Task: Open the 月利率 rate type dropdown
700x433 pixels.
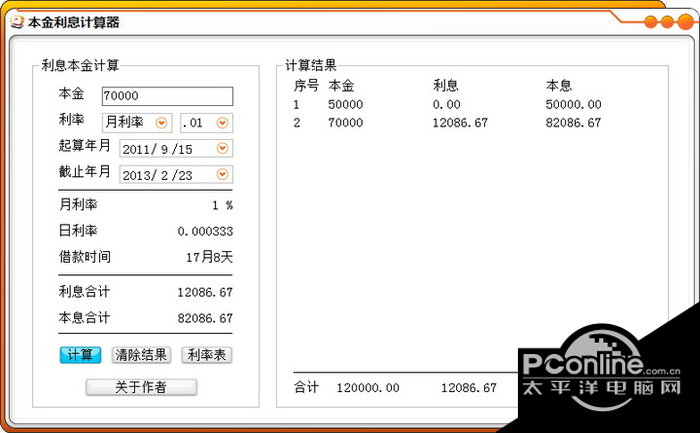Action: click(161, 123)
